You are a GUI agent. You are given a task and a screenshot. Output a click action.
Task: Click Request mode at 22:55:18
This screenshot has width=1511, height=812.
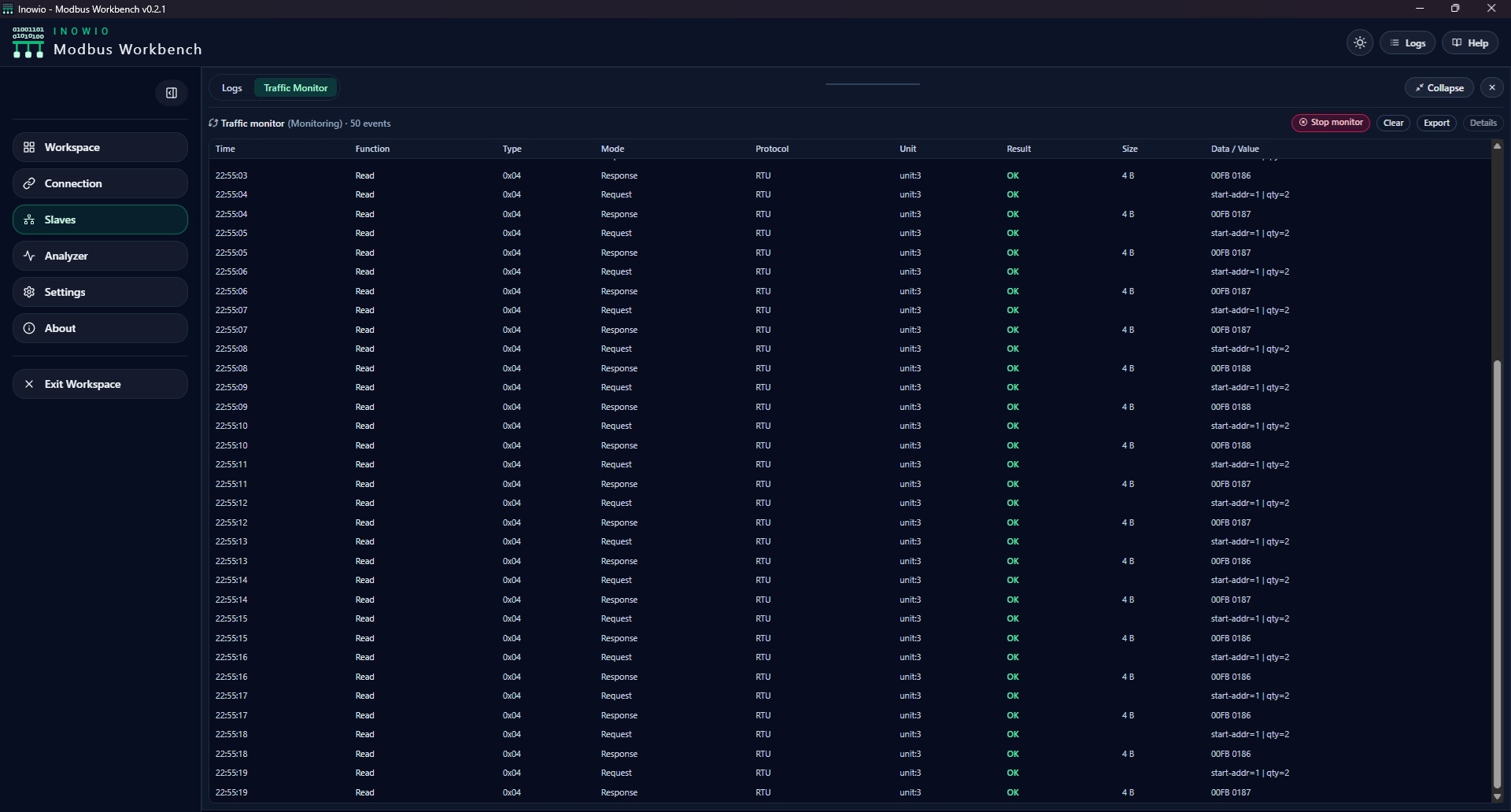coord(616,734)
